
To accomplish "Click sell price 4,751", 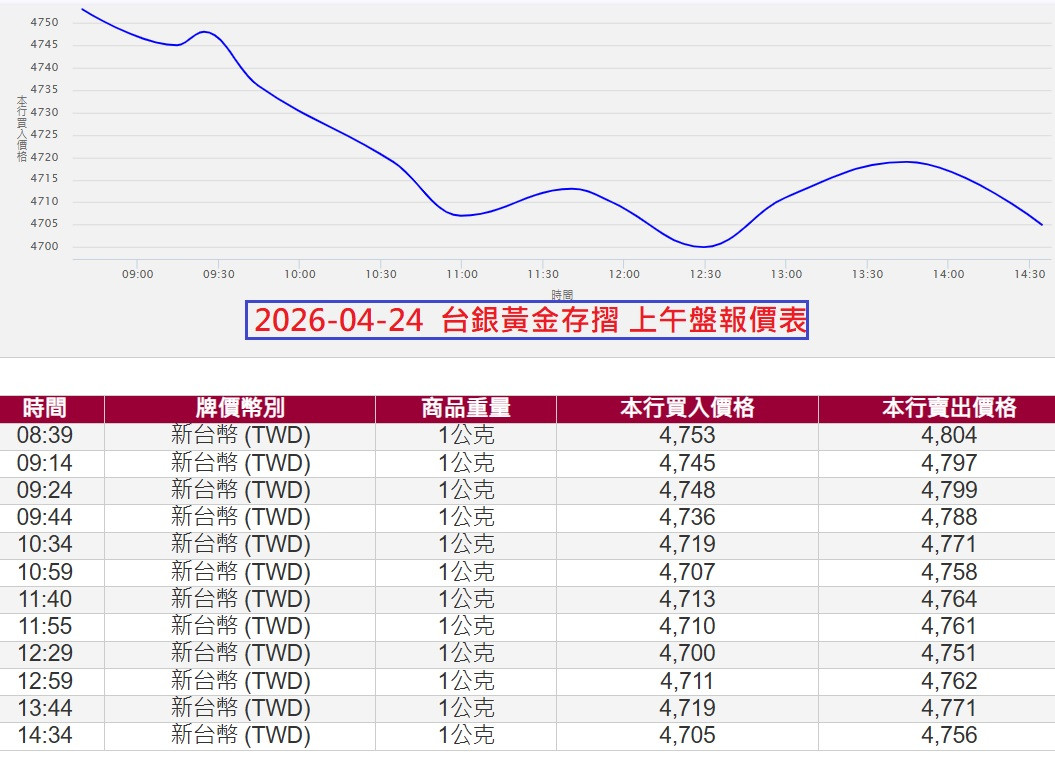I will tap(949, 653).
